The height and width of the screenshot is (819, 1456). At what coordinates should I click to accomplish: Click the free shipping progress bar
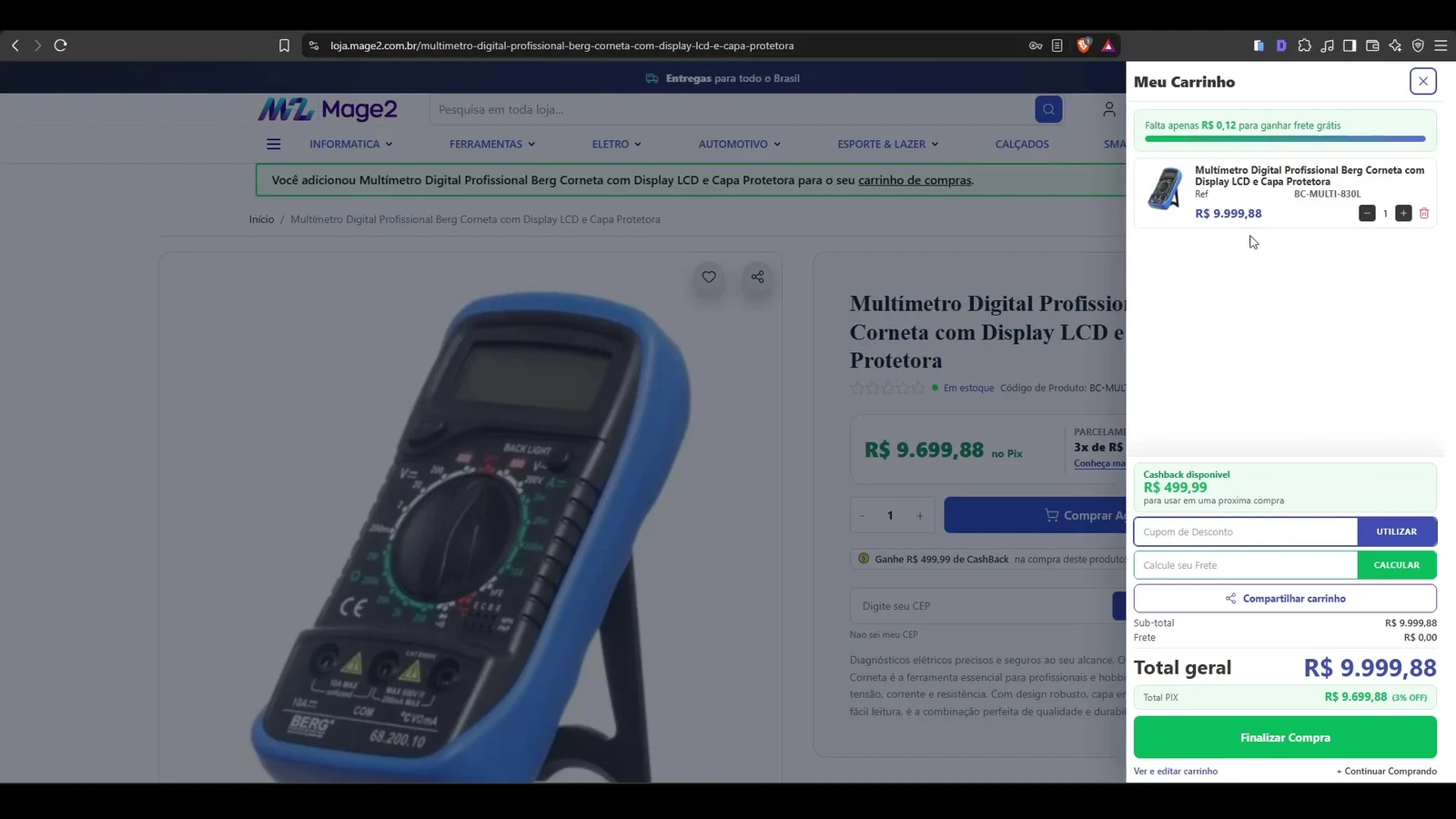tap(1285, 138)
